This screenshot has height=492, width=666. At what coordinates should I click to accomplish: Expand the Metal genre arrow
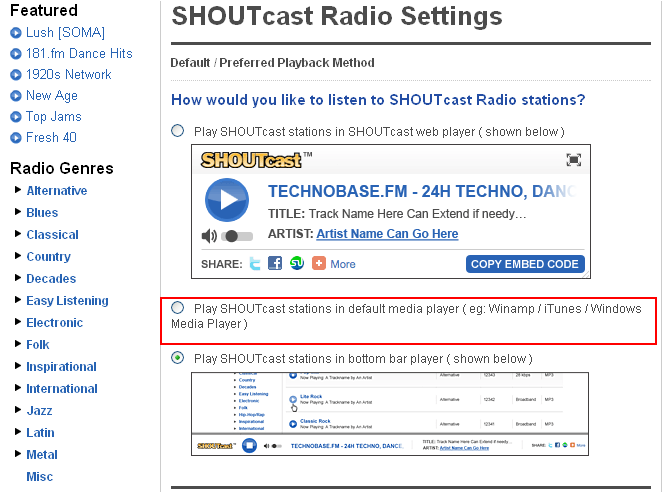tap(18, 454)
